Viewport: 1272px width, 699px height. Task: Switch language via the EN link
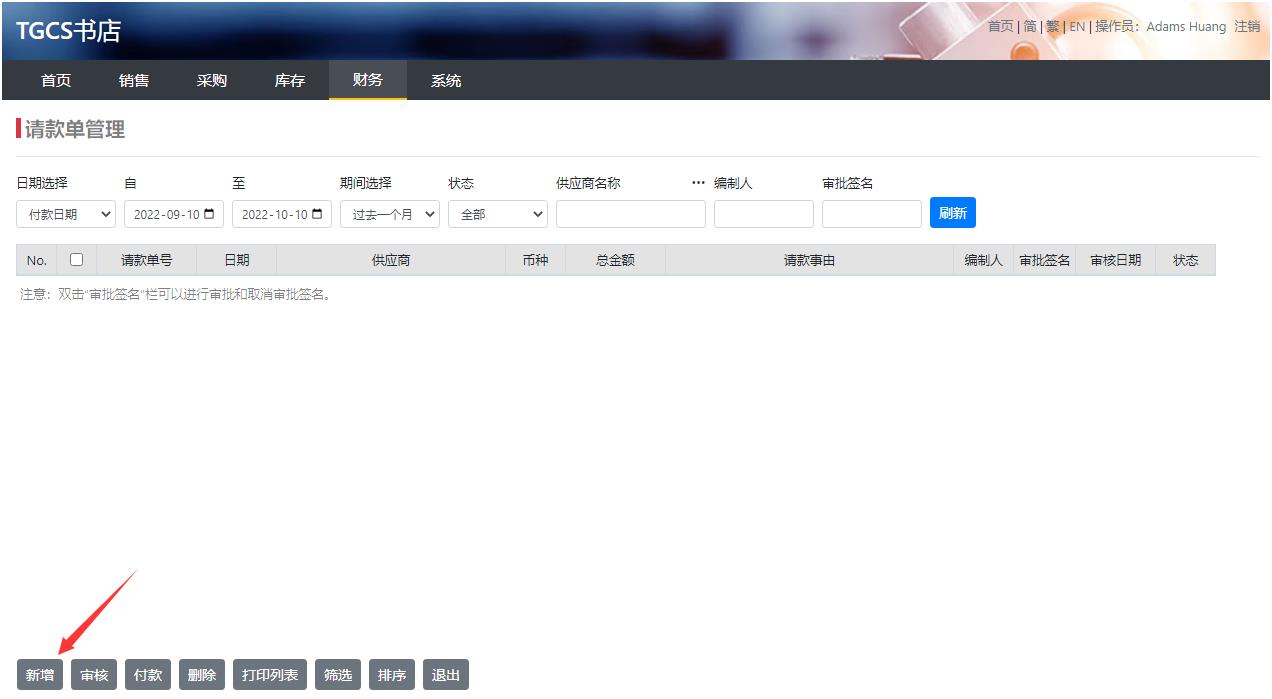[1077, 26]
